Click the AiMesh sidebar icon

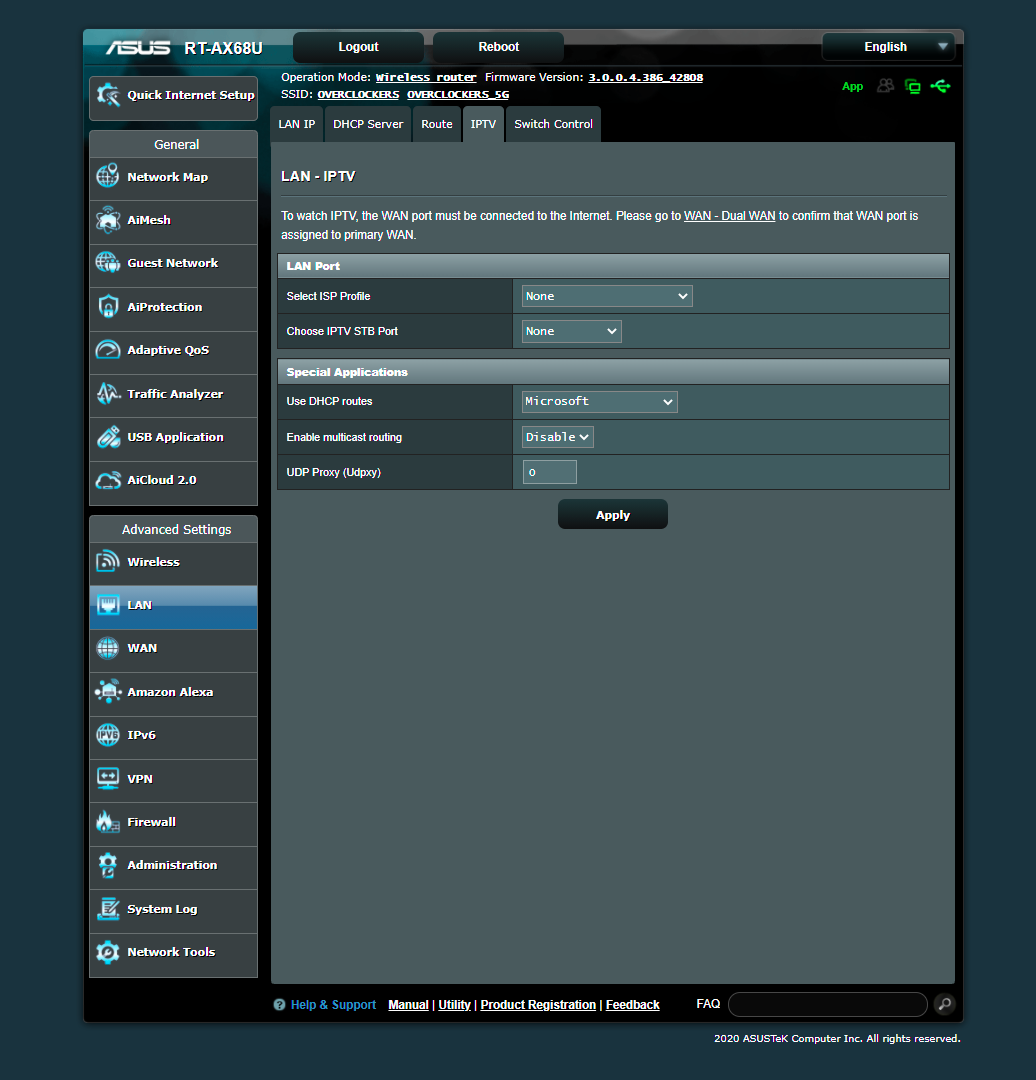coord(108,220)
